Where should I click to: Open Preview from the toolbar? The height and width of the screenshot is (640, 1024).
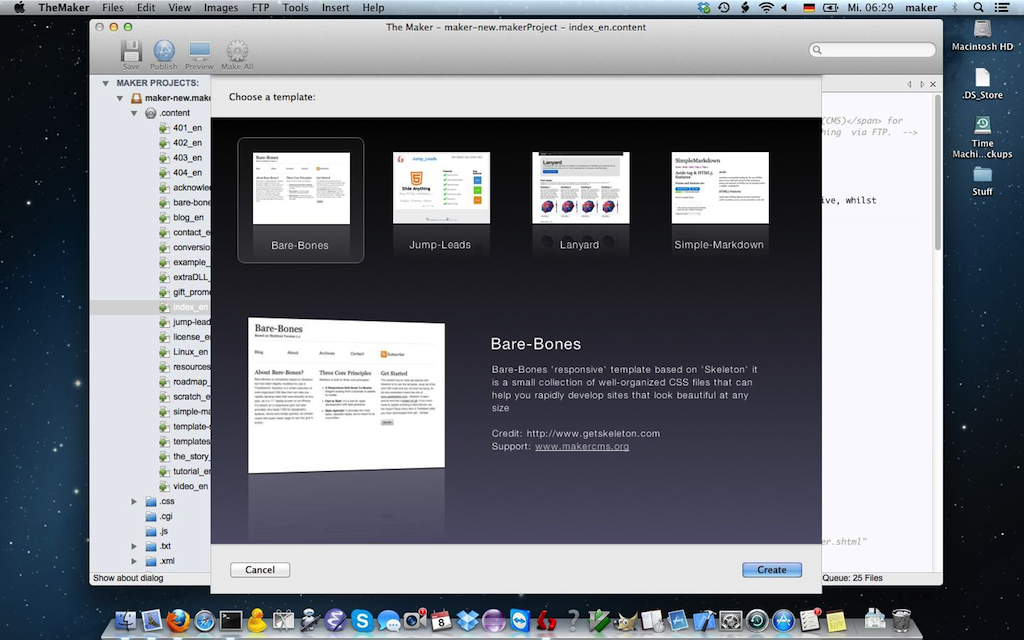[x=199, y=53]
